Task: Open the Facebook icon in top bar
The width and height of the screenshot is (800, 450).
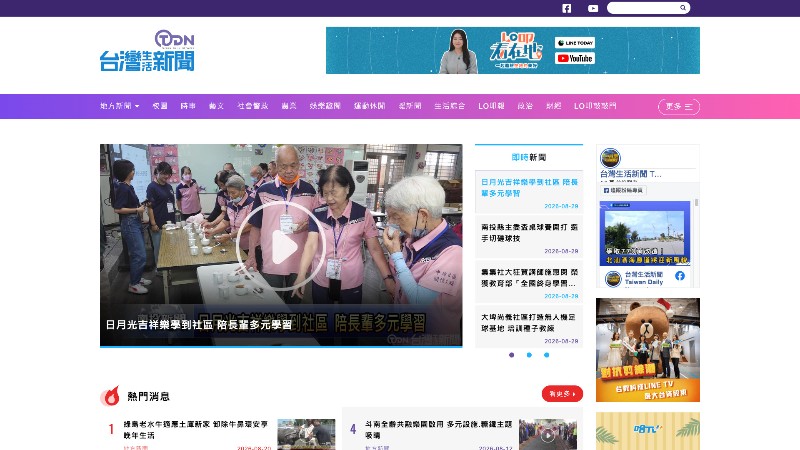Action: pyautogui.click(x=566, y=8)
